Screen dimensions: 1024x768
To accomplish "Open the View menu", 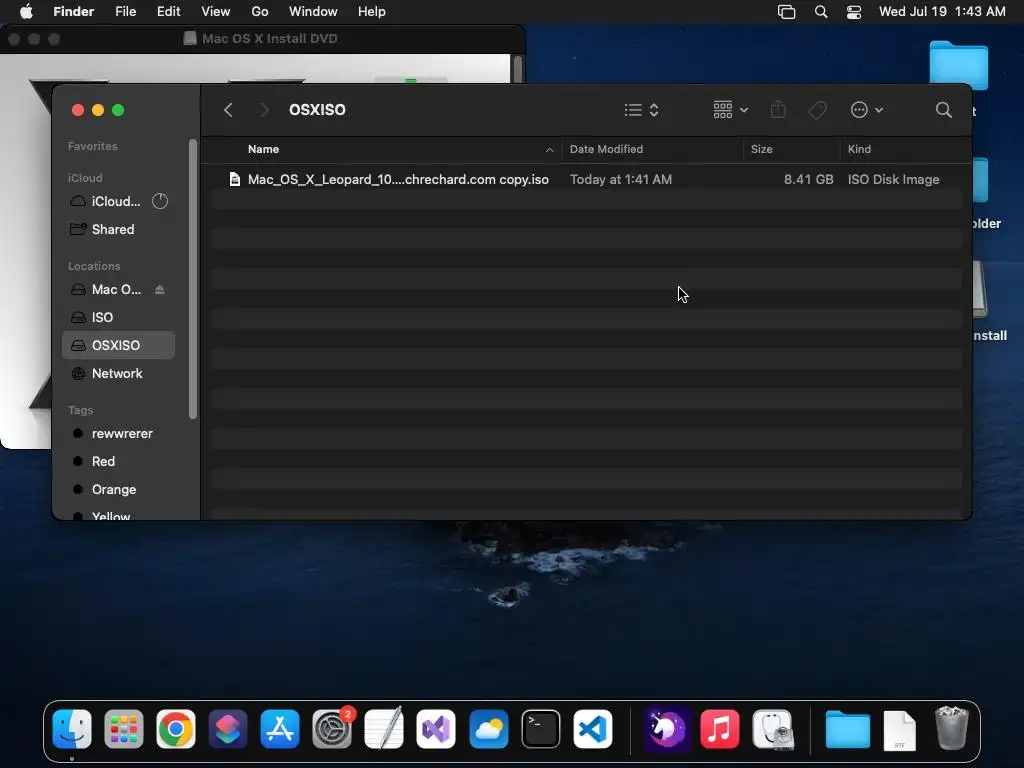I will [x=216, y=11].
